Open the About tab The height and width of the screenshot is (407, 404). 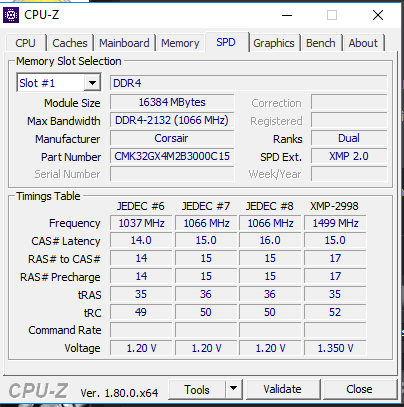[363, 43]
